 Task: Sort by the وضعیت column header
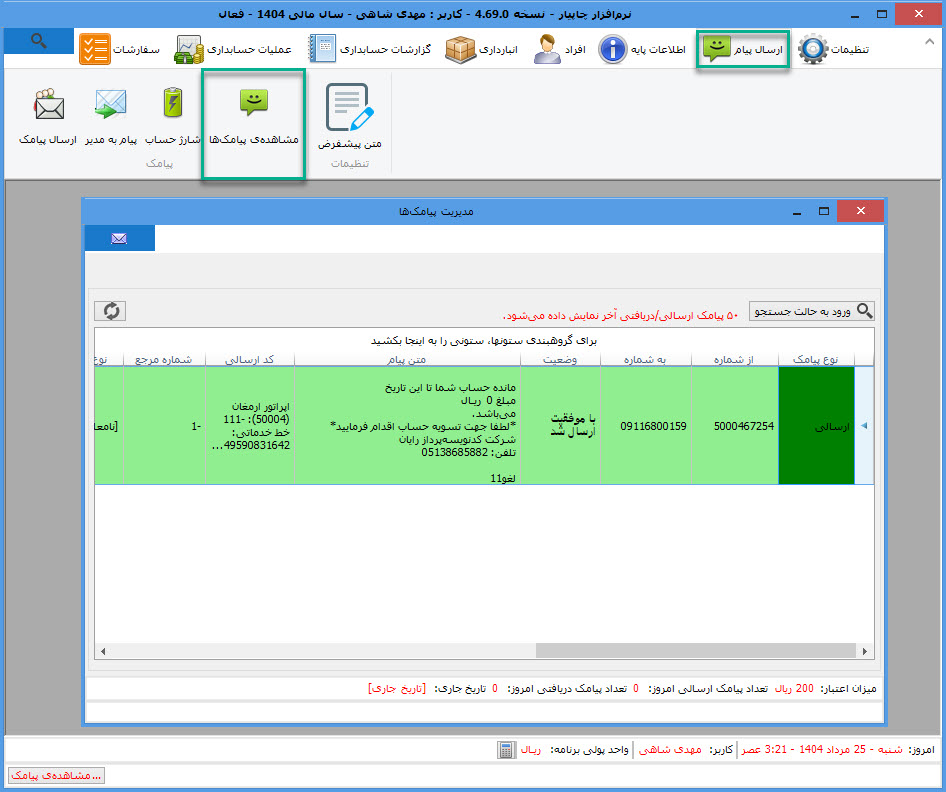point(560,359)
